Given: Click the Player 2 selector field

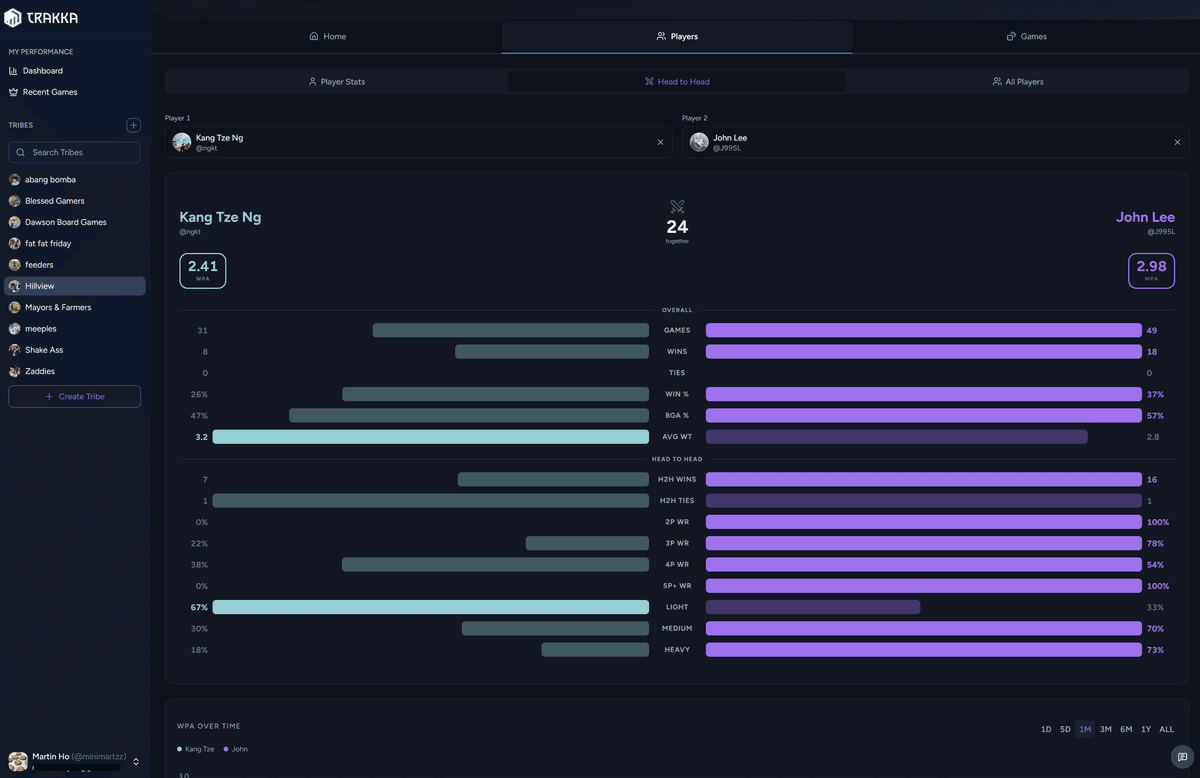Looking at the screenshot, I should click(936, 142).
